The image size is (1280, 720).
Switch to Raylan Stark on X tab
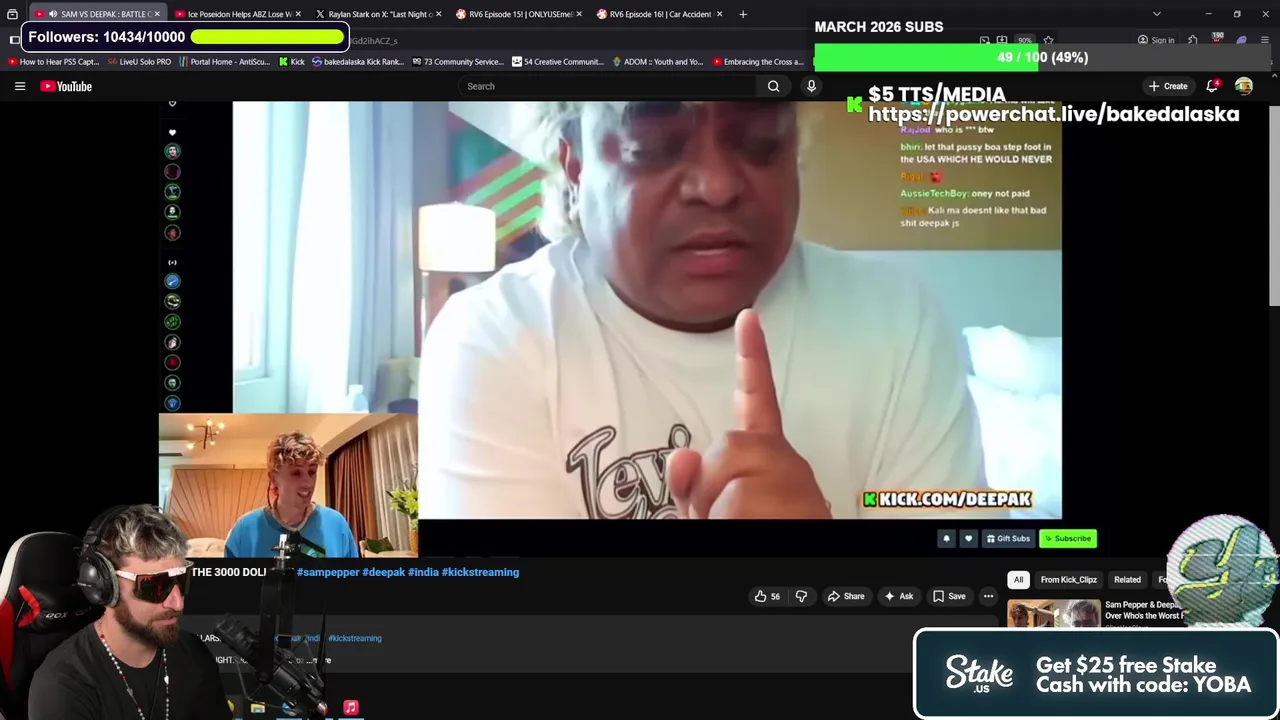378,14
